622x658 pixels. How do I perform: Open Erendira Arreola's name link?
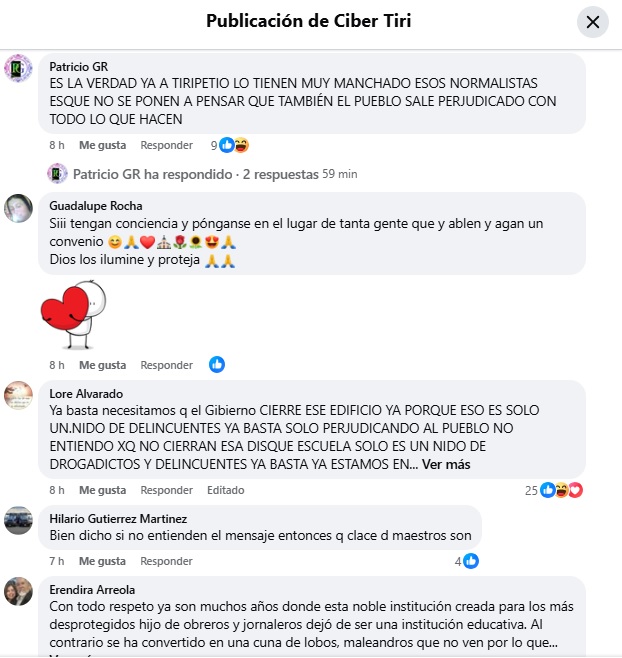tap(92, 590)
